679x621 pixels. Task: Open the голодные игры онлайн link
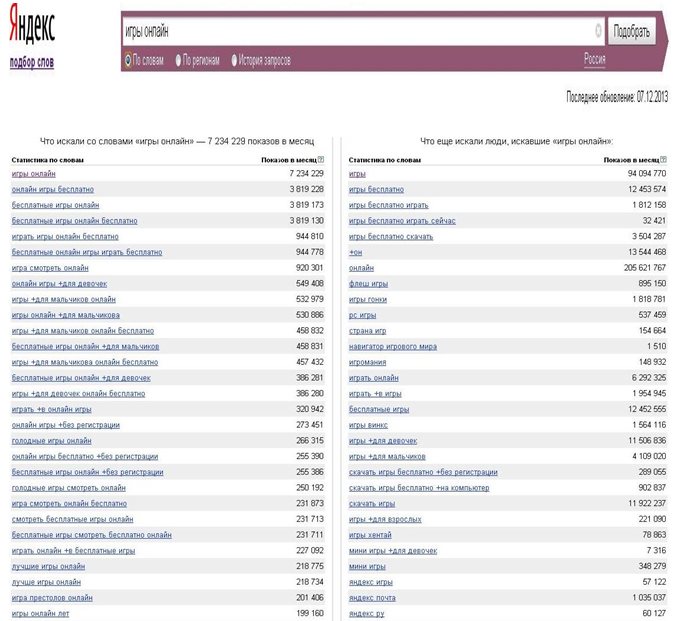52,441
